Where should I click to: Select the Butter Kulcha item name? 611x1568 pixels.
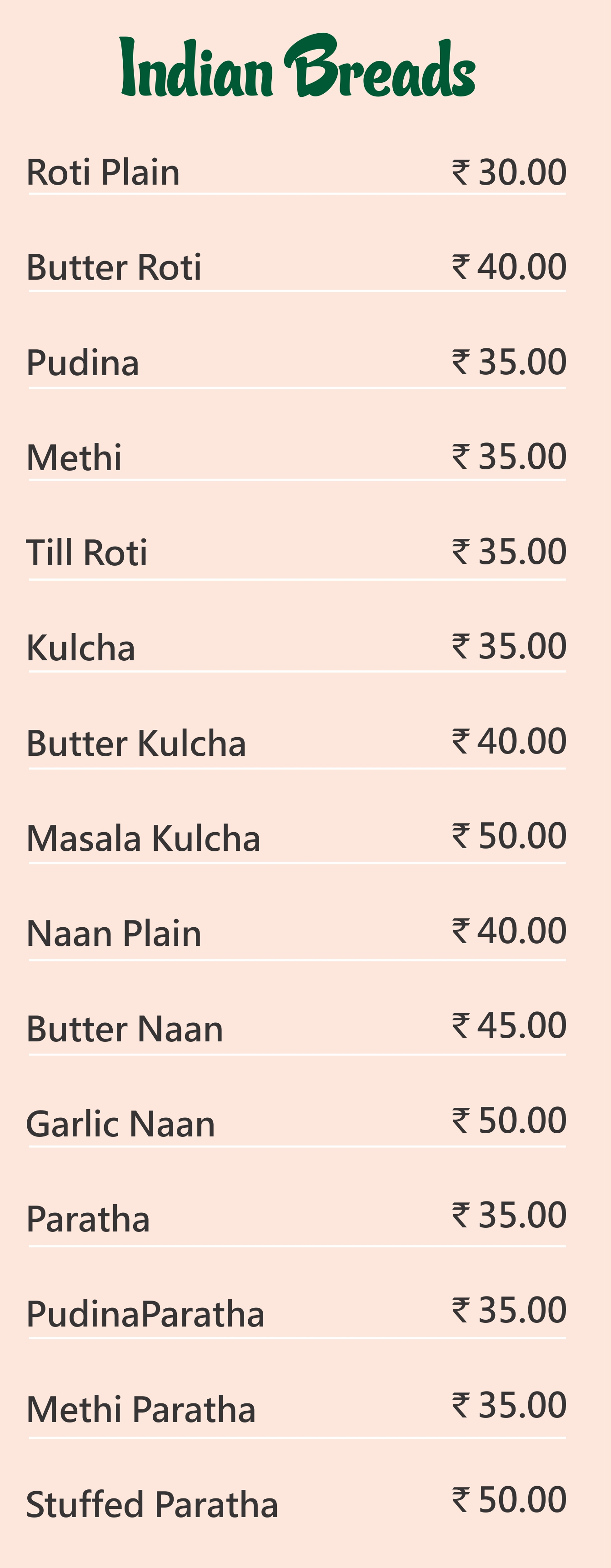[x=136, y=743]
